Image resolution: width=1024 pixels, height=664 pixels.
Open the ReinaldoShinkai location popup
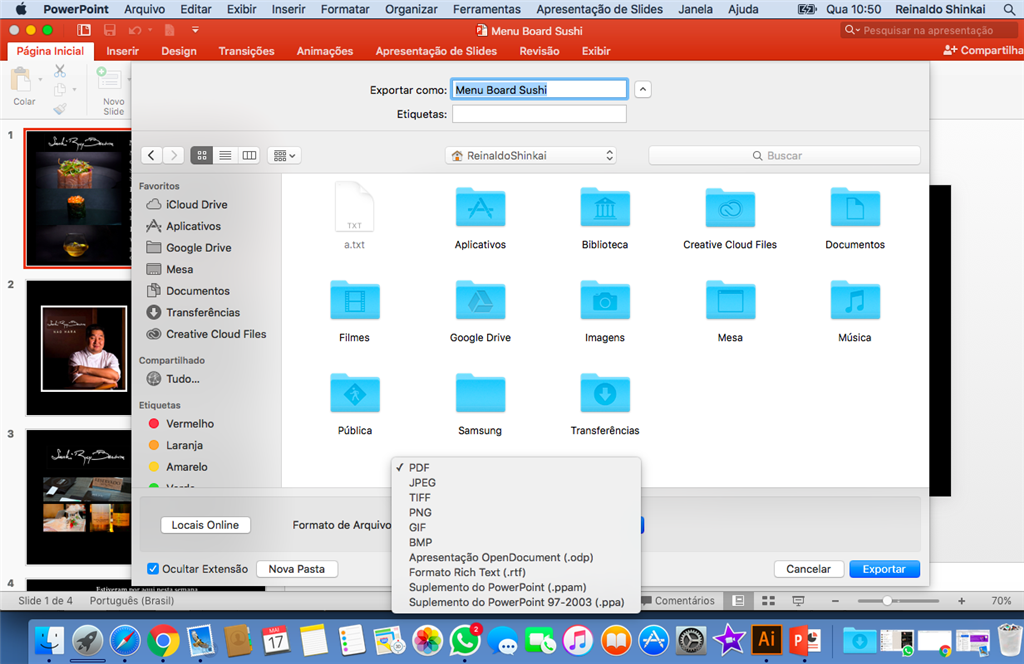[531, 155]
